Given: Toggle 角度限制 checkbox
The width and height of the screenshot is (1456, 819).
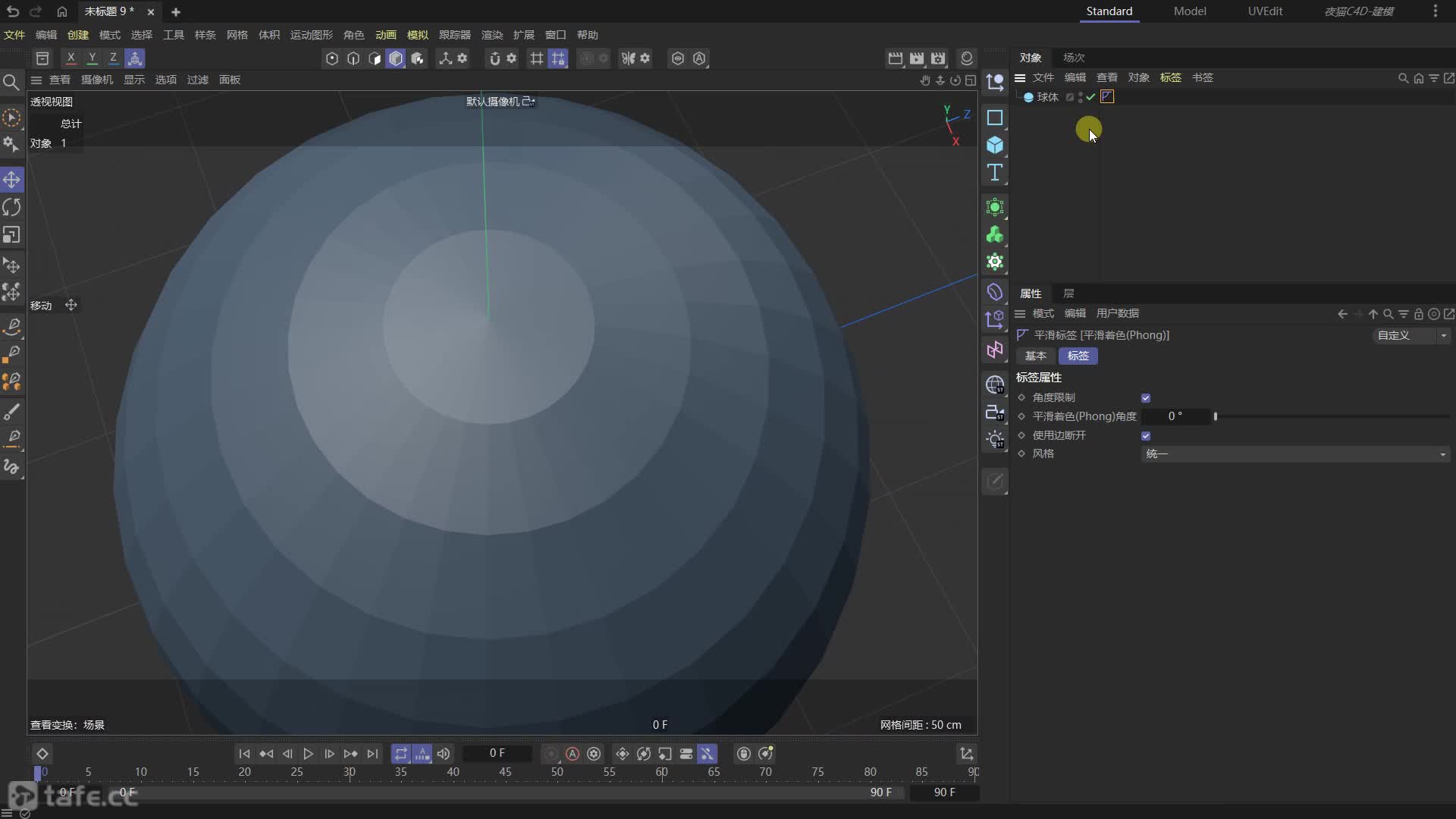Looking at the screenshot, I should [x=1146, y=398].
